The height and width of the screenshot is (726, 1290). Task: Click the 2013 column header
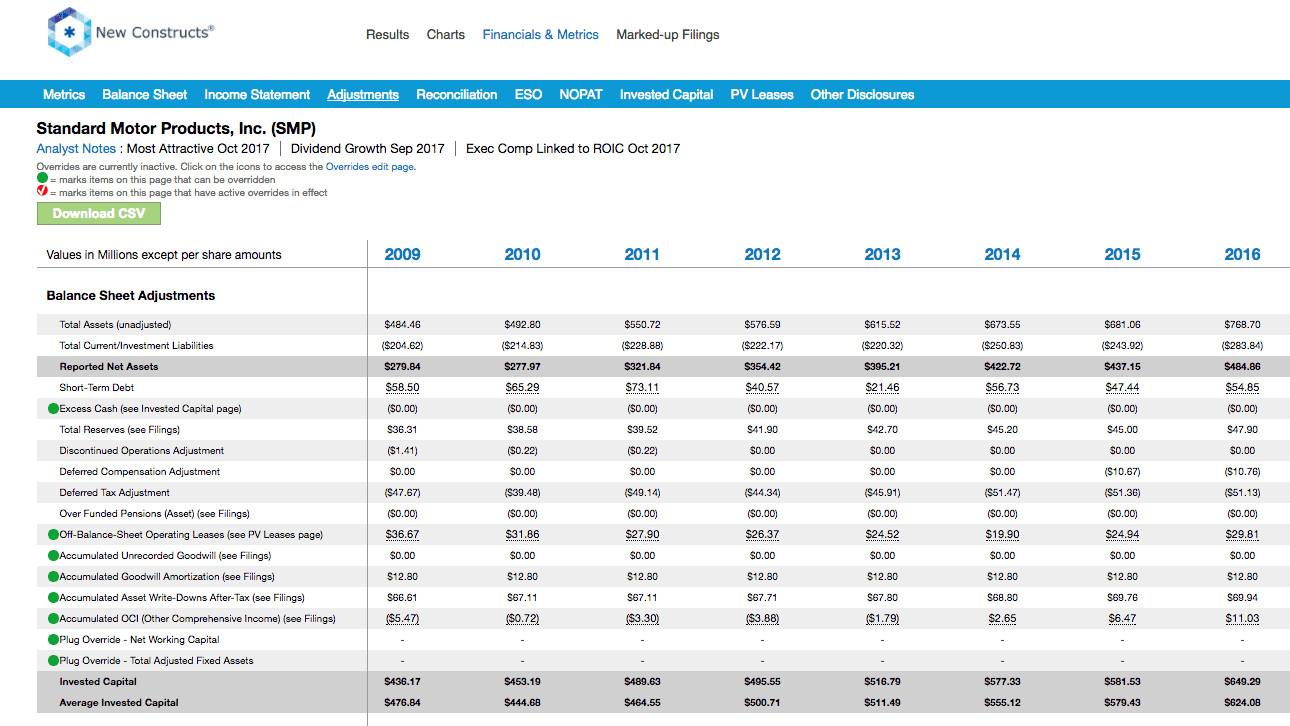click(x=882, y=254)
